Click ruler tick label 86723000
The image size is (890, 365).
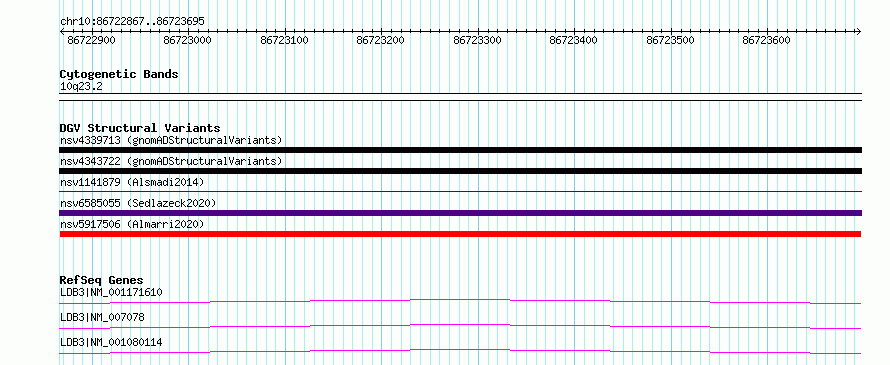[x=187, y=40]
